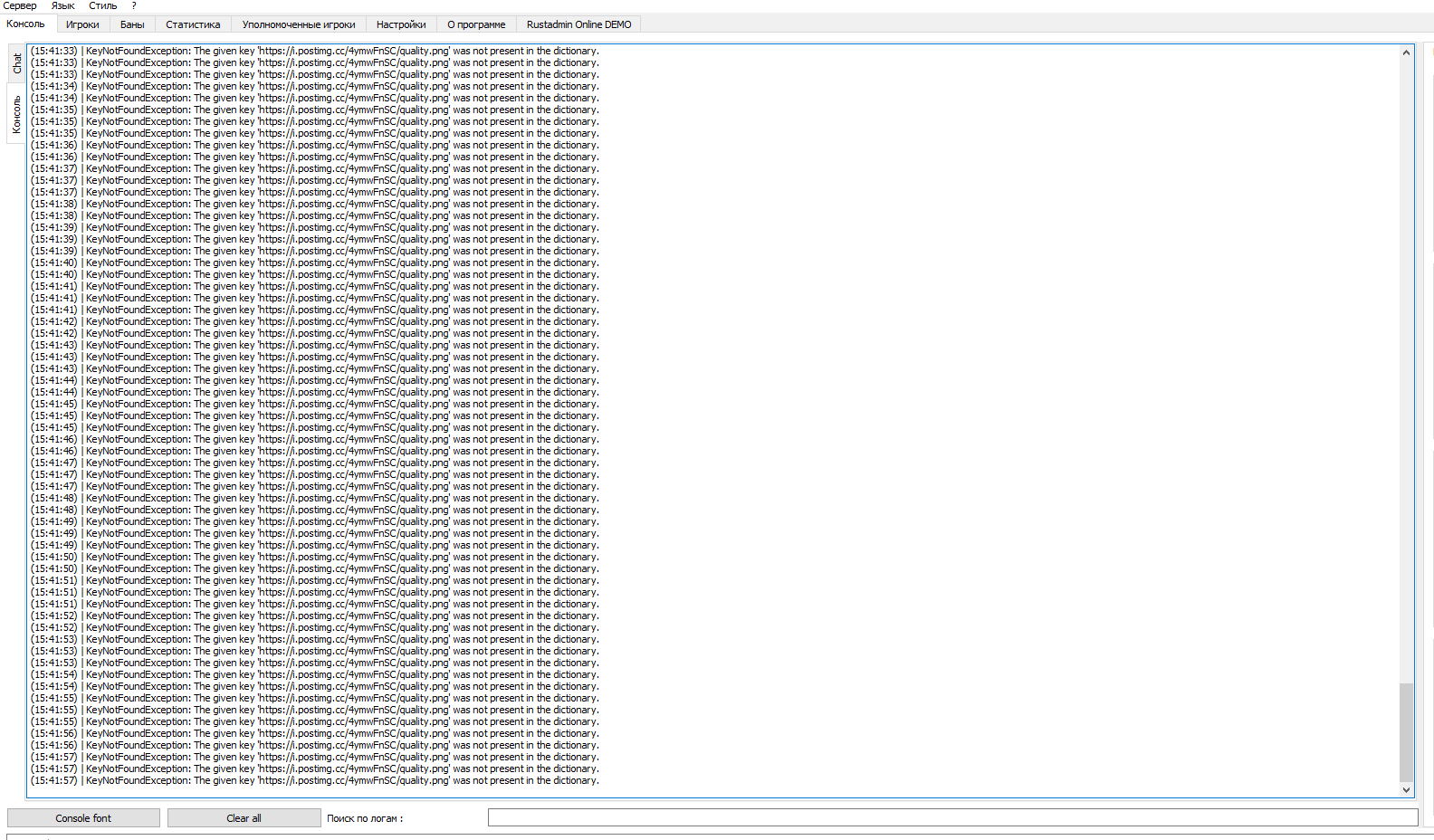
Task: Click the console log scrollbar thumb
Action: [1406, 731]
